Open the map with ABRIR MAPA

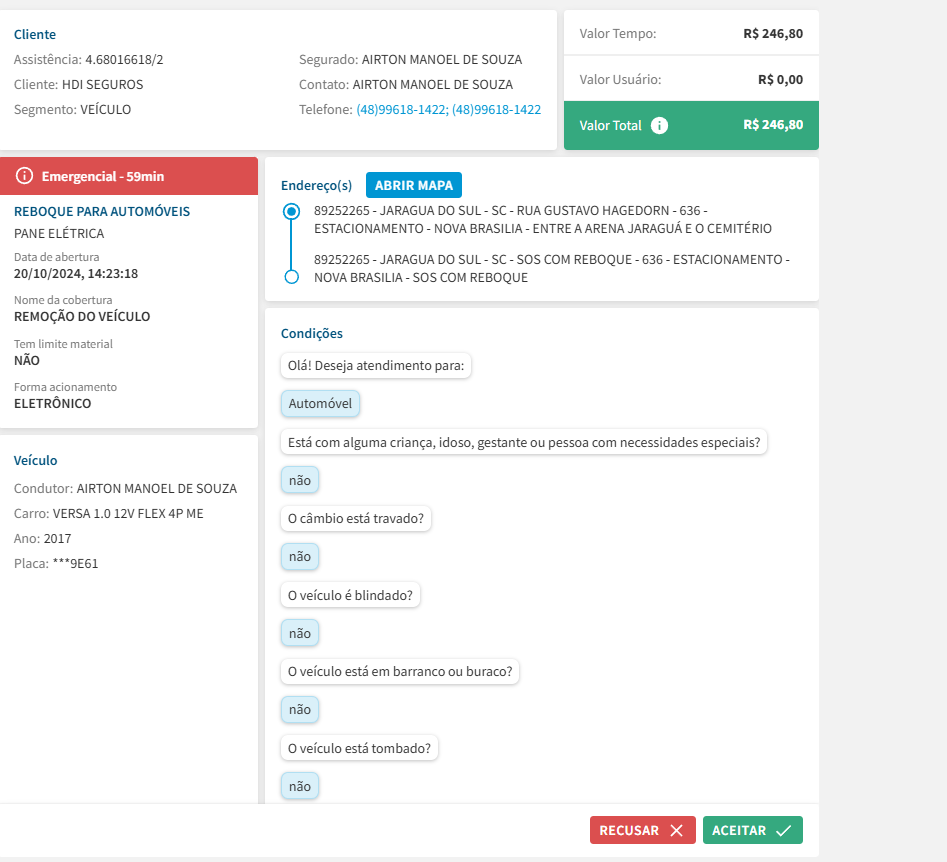click(x=413, y=185)
